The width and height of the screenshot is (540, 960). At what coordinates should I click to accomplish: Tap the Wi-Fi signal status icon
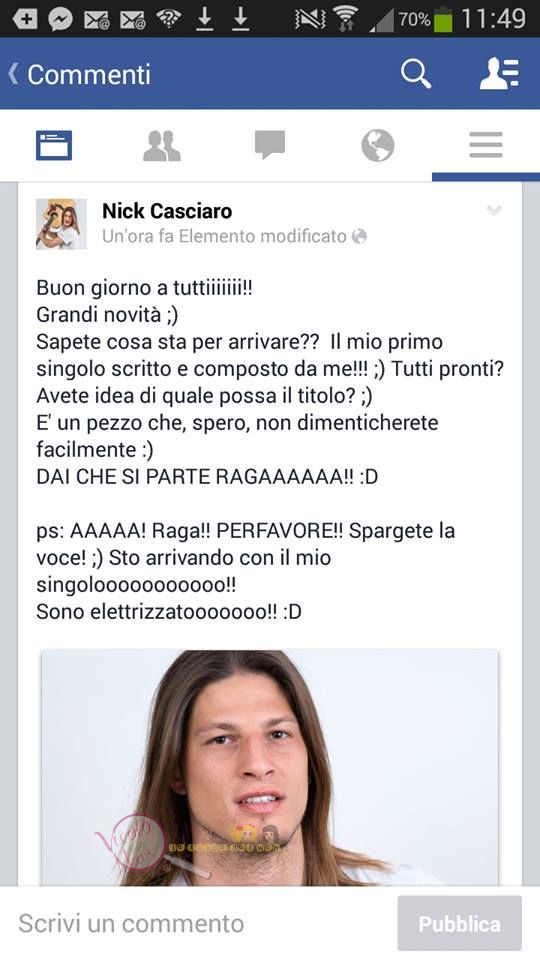pyautogui.click(x=346, y=19)
